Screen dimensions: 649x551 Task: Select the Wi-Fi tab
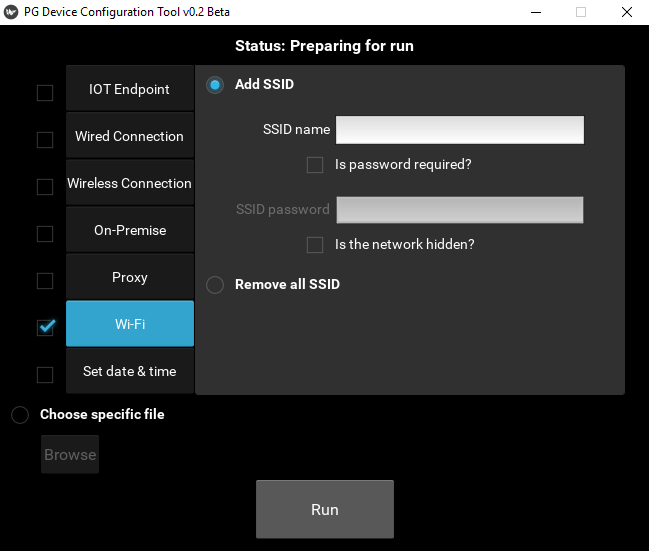coord(130,324)
